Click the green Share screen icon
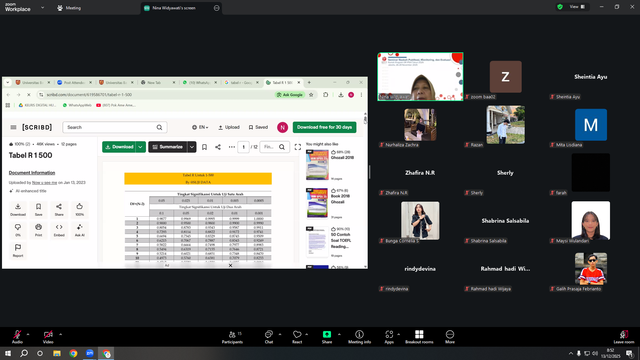Screen dimensions: 640x360 point(327,334)
